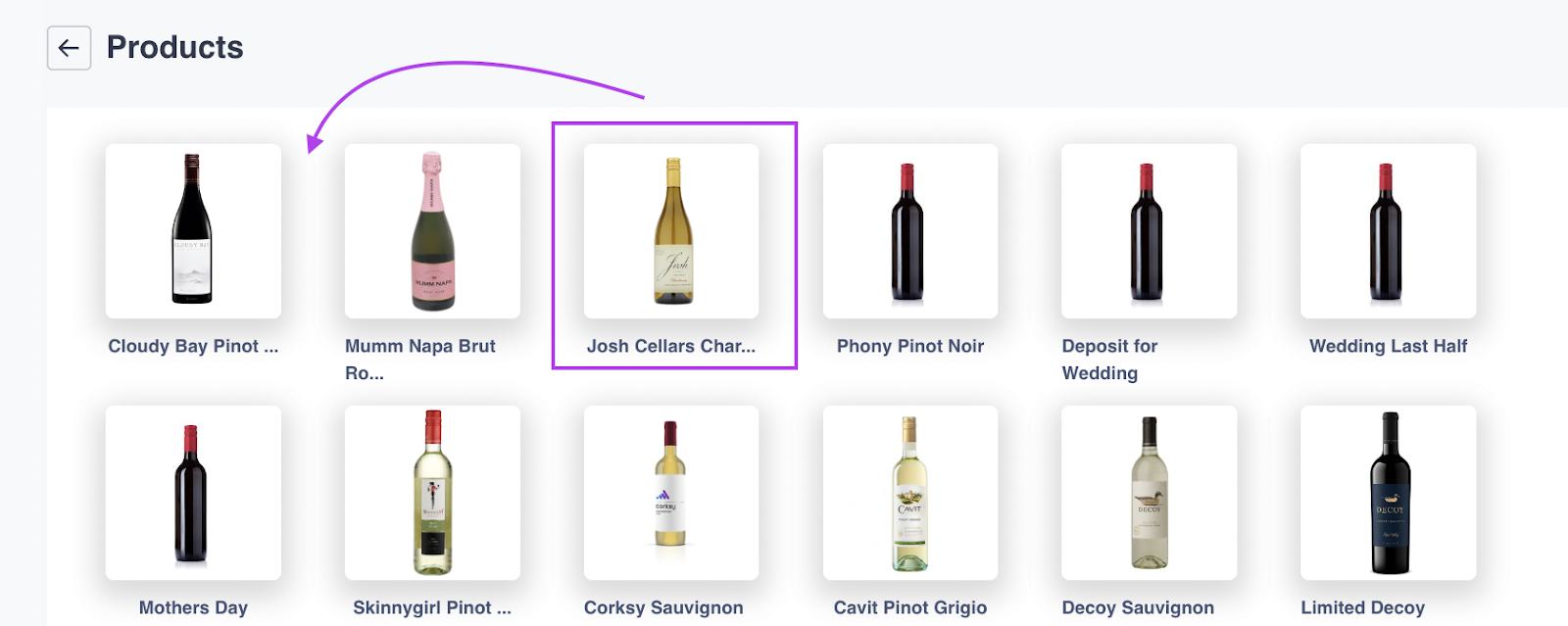This screenshot has width=1568, height=626.
Task: Open Josh Cellars Chardonnay bottle thumbnail
Action: (x=671, y=231)
